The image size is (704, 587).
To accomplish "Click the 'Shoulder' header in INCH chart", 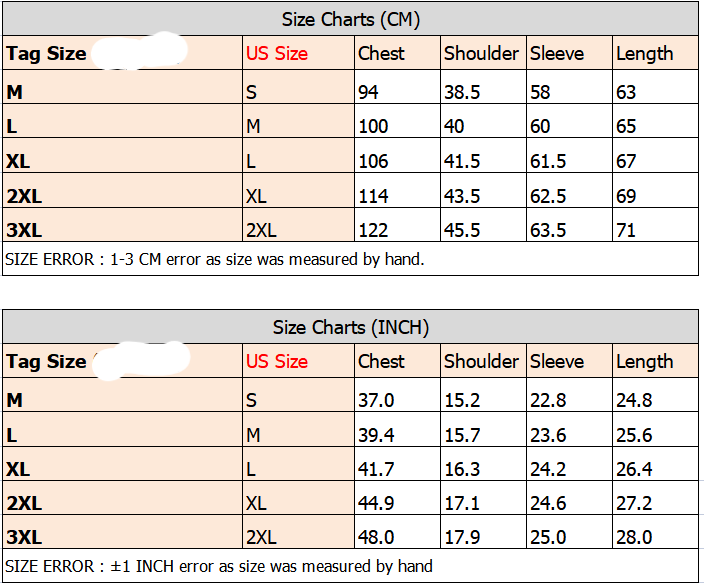I will [482, 362].
